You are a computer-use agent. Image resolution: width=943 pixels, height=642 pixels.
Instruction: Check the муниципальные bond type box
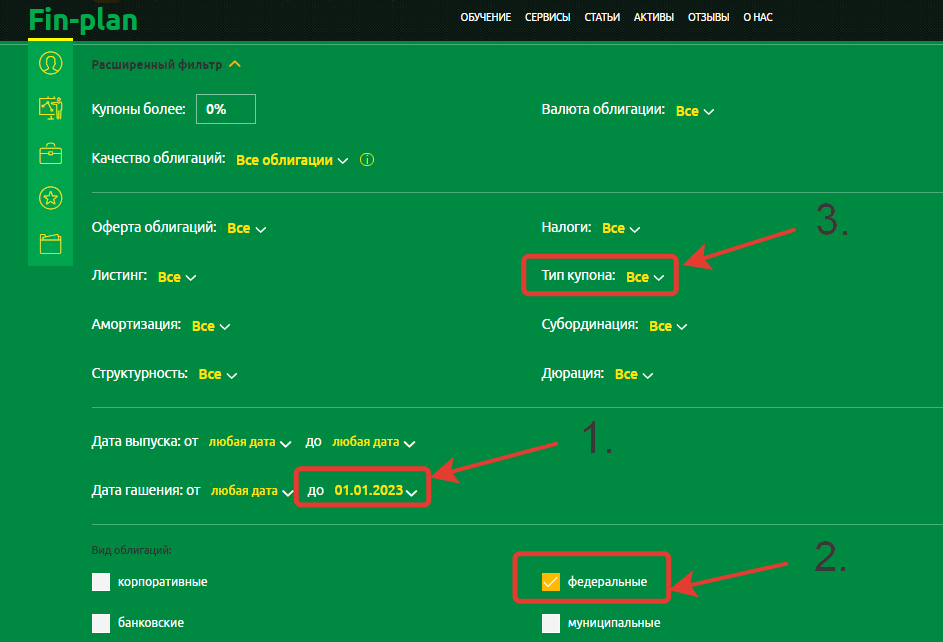click(550, 623)
